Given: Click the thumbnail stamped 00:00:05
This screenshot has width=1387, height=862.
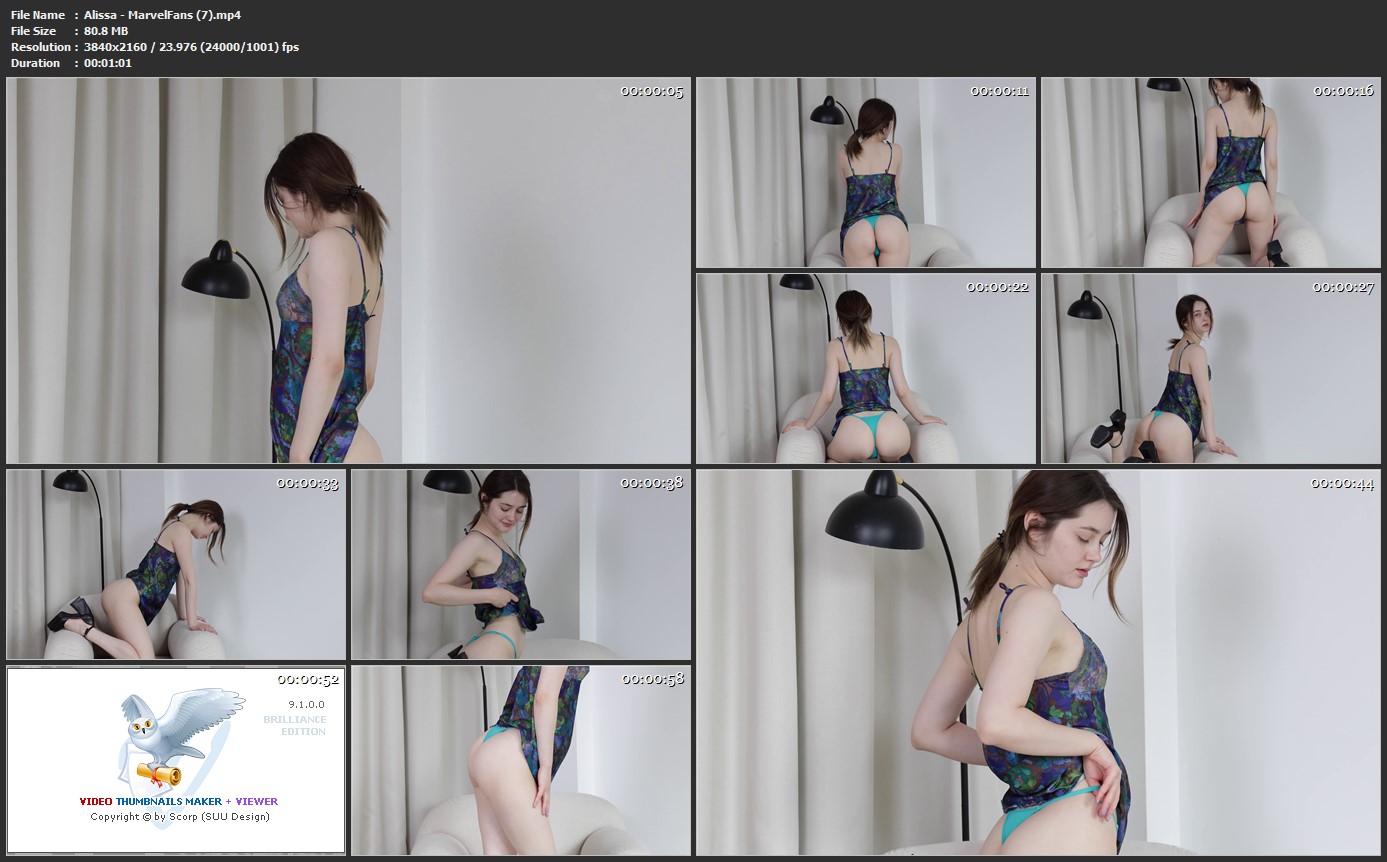Looking at the screenshot, I should [x=348, y=271].
